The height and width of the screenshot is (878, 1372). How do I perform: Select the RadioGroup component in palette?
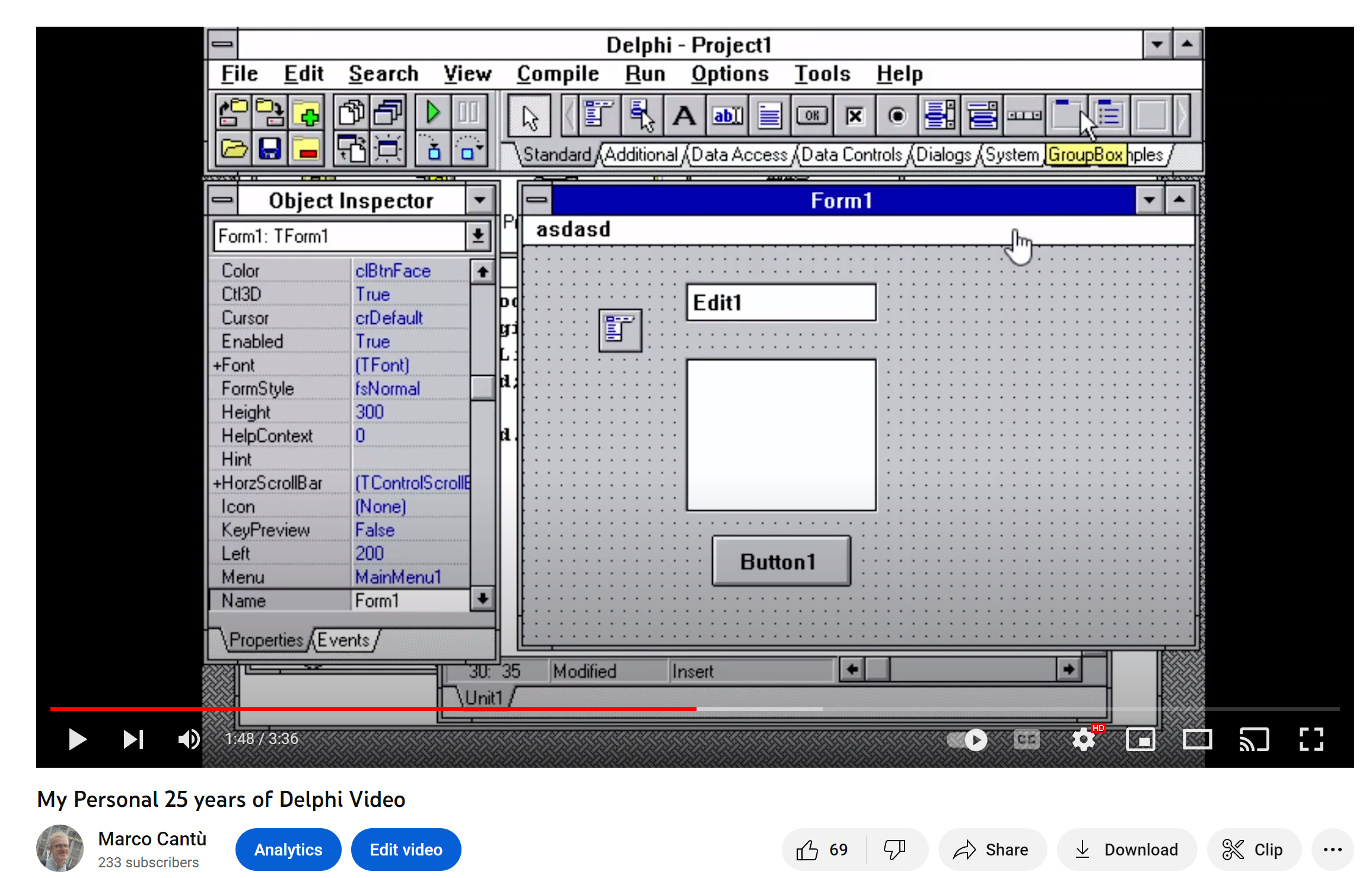tap(1109, 115)
